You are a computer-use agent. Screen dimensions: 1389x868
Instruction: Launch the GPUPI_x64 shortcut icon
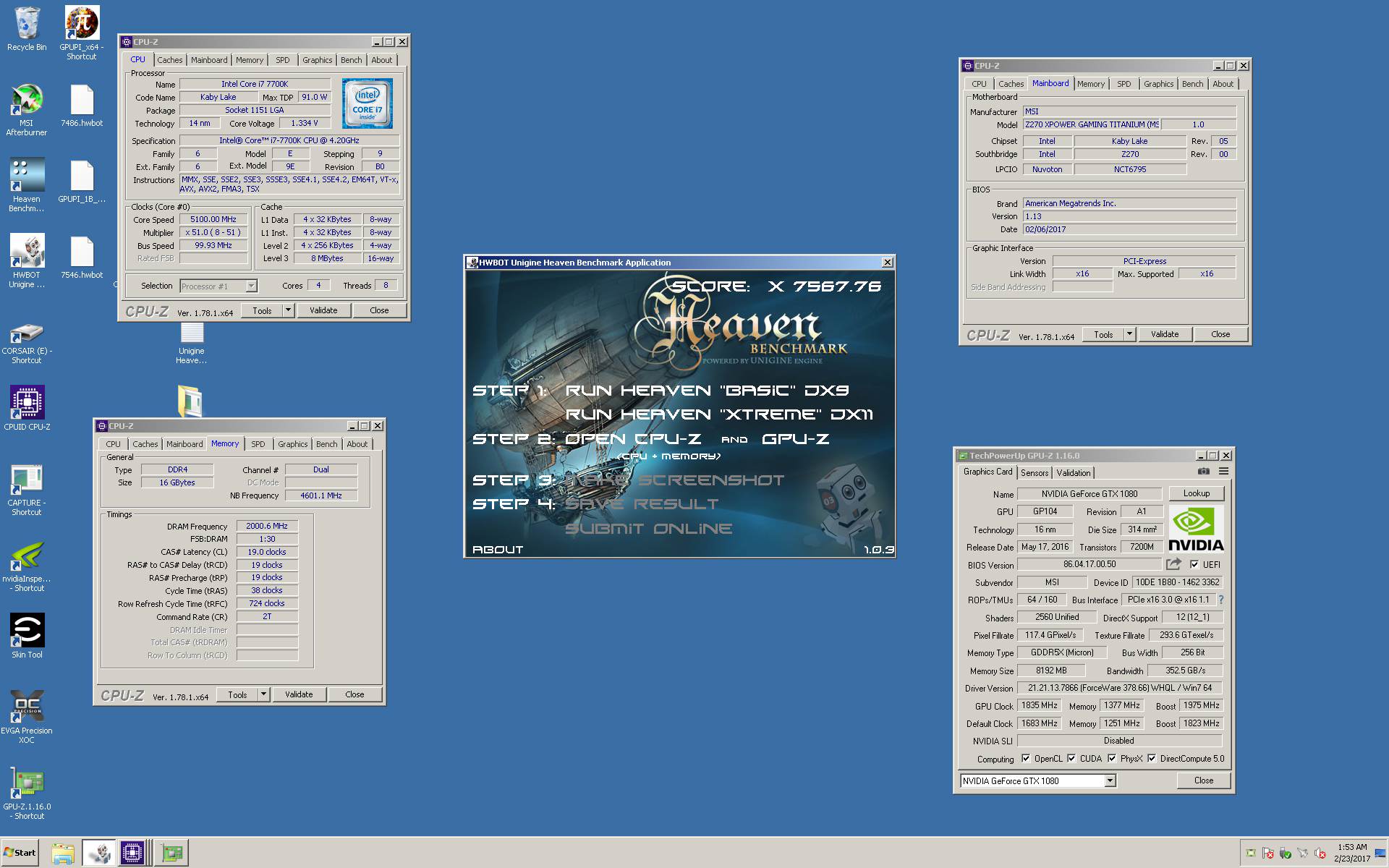coord(82,33)
